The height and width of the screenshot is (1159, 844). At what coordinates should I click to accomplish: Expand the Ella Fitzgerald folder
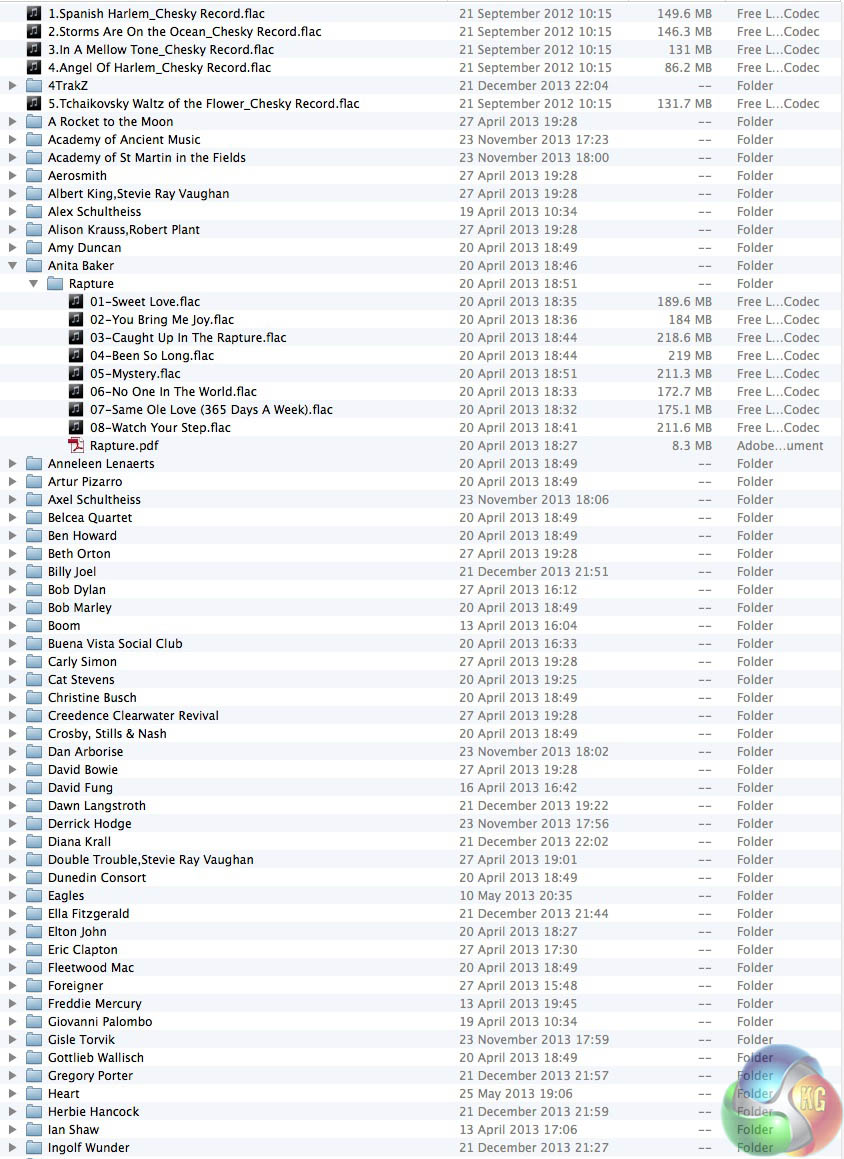pyautogui.click(x=13, y=914)
